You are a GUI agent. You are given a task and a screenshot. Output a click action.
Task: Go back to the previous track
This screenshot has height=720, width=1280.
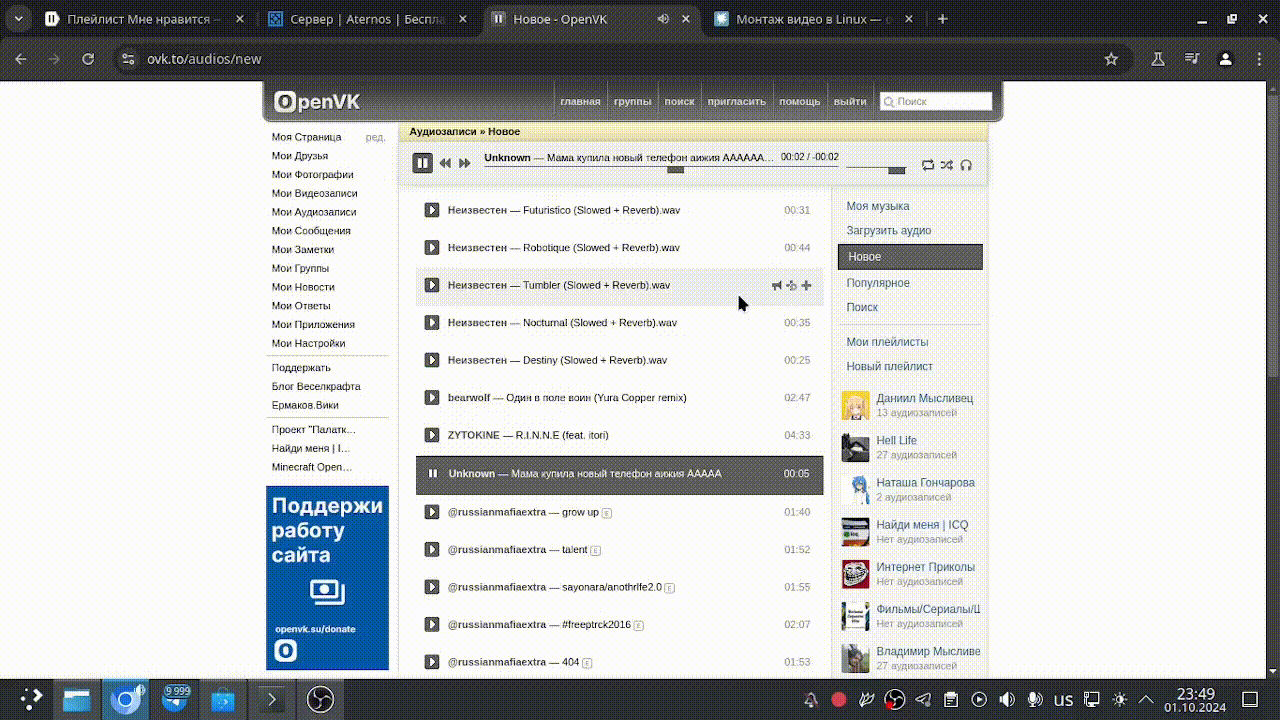point(445,163)
